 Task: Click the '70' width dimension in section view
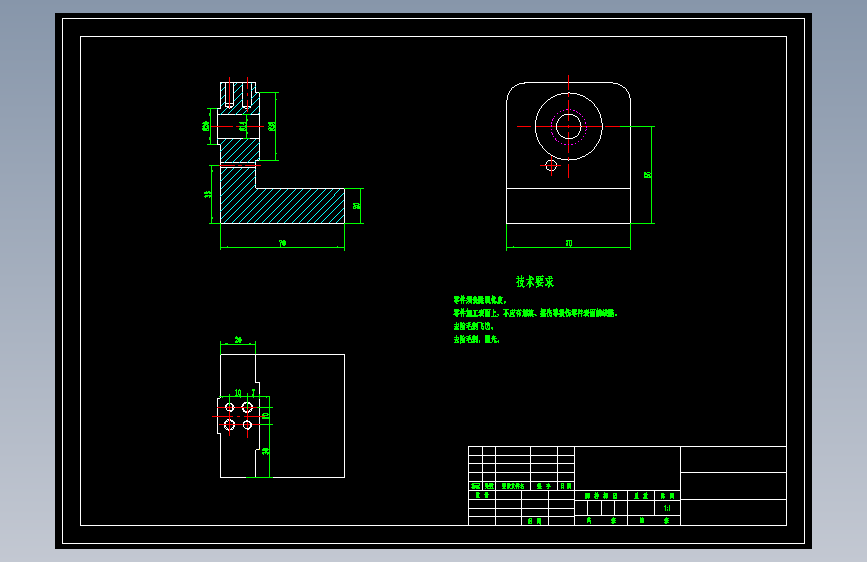[283, 243]
